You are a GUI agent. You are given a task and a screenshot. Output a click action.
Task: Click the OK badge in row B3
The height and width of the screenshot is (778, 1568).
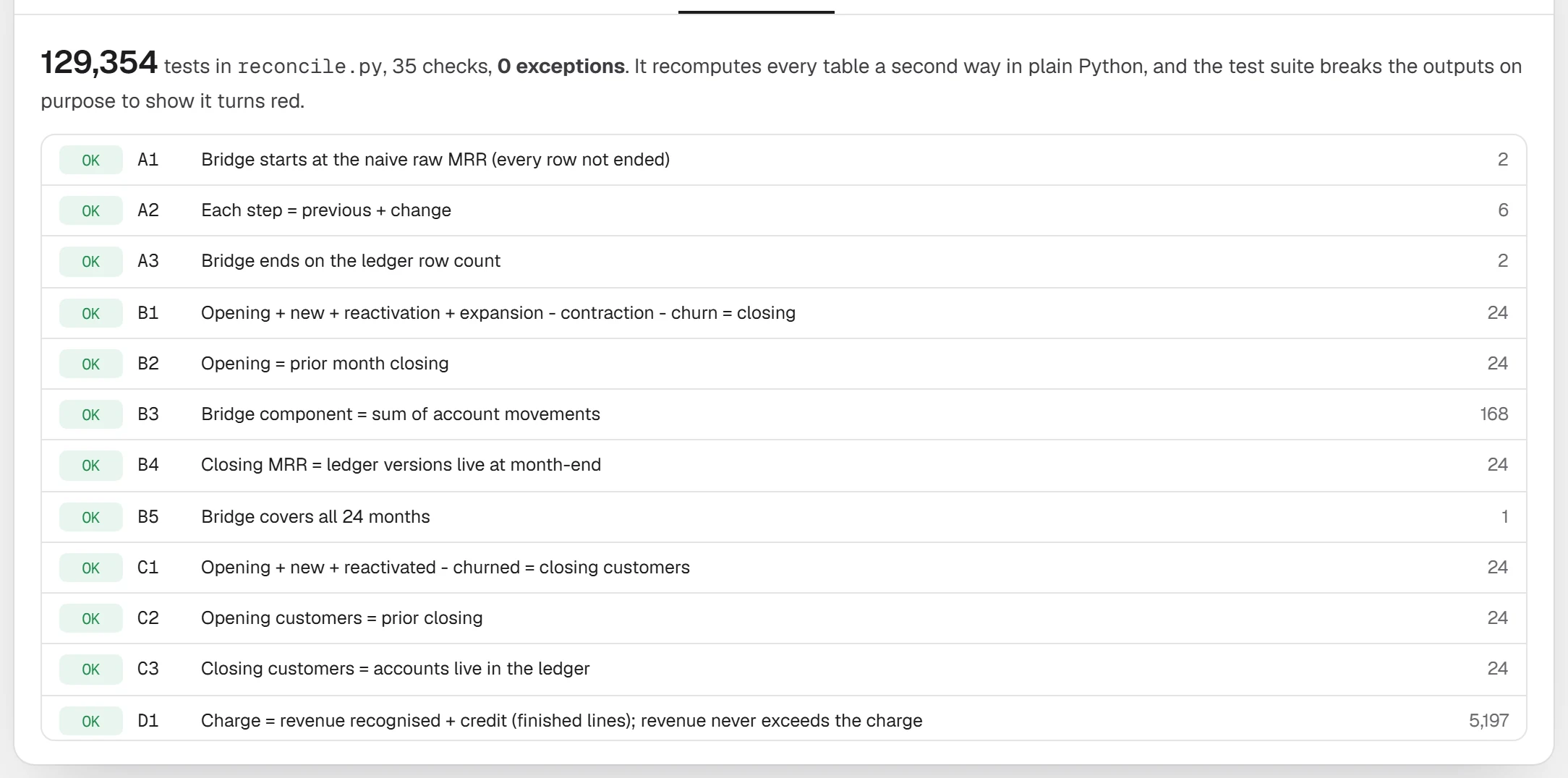pyautogui.click(x=91, y=414)
